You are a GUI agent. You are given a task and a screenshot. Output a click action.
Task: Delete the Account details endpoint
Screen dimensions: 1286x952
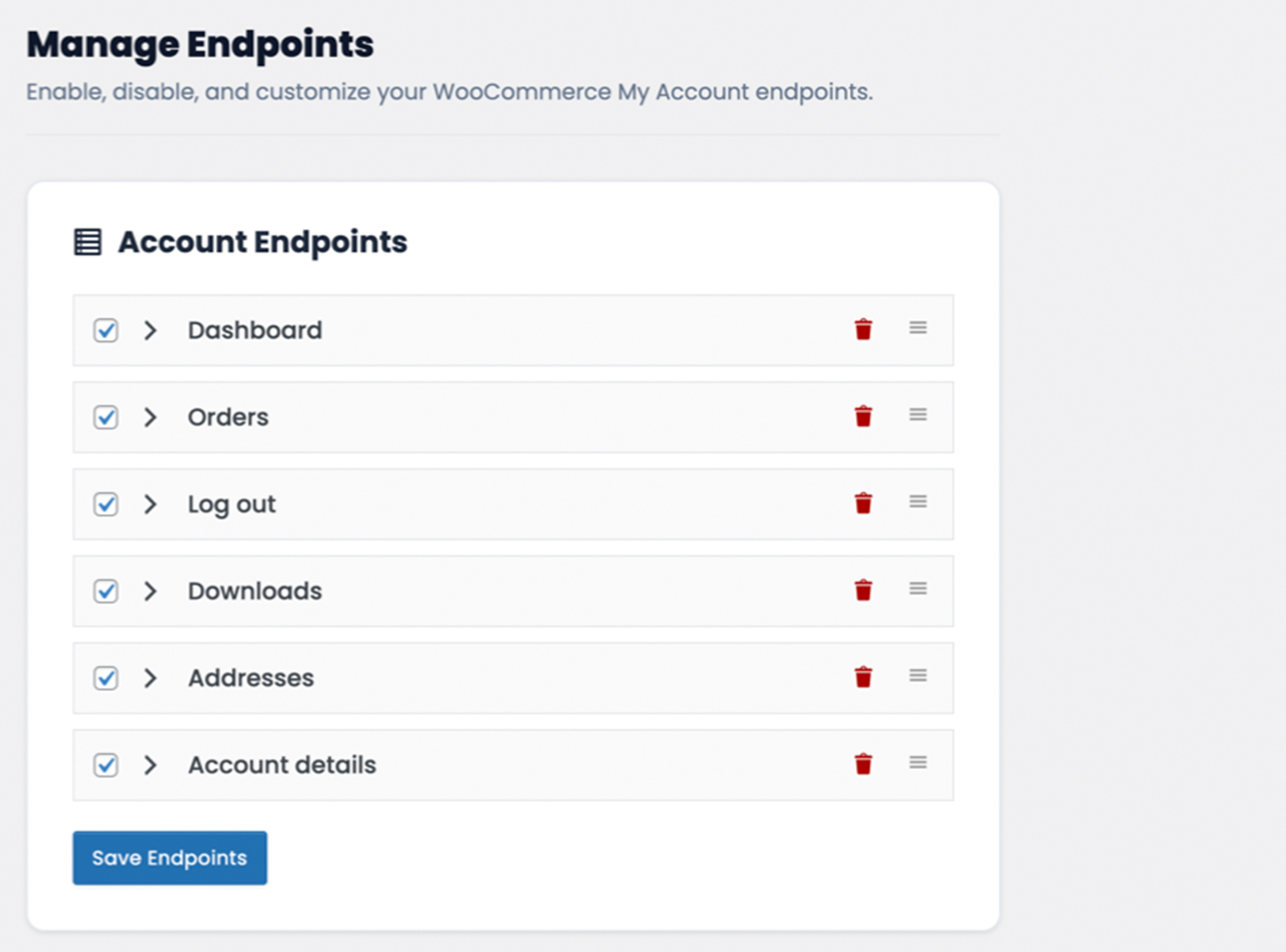coord(863,765)
